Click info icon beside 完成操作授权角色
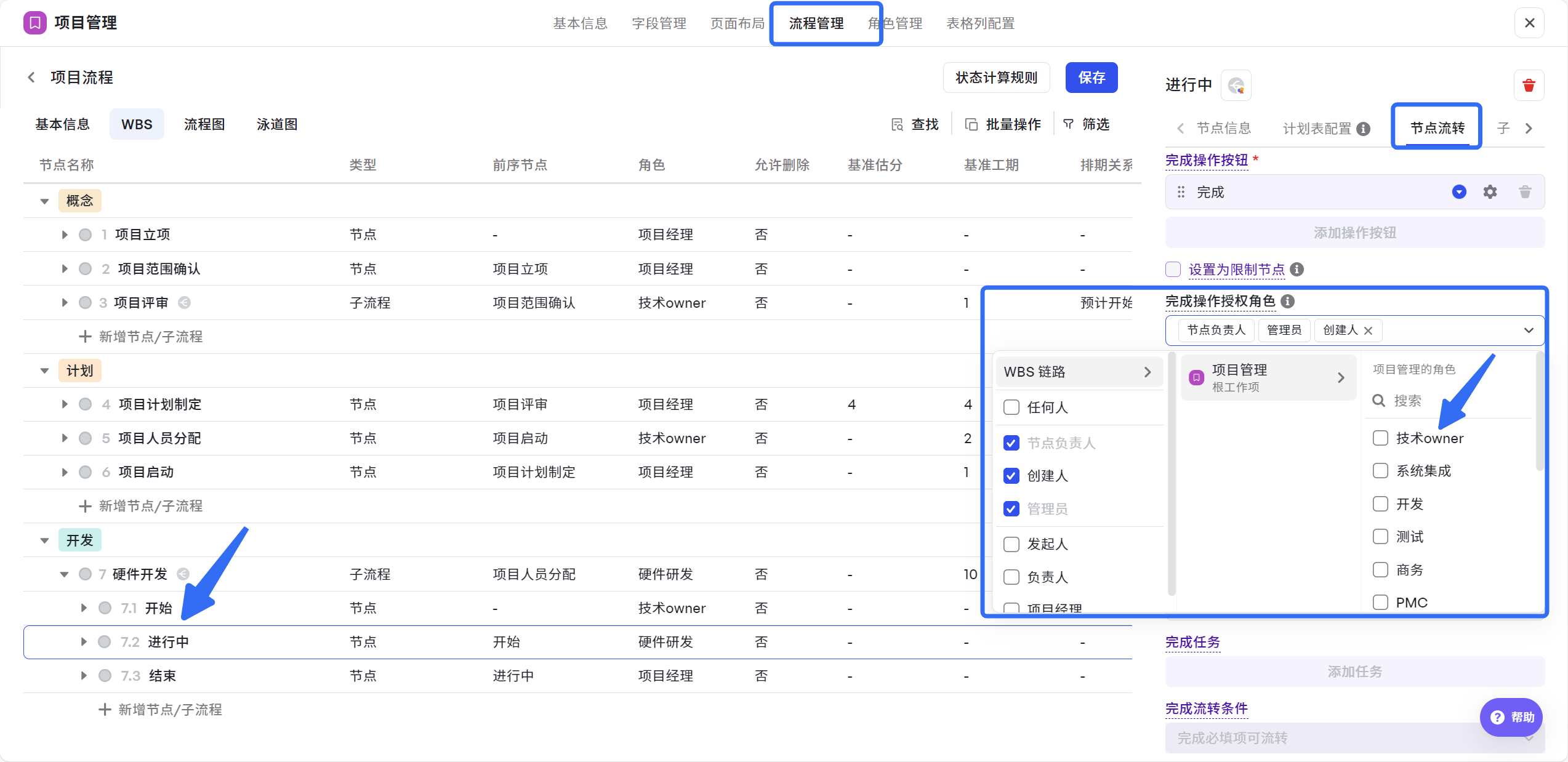Image resolution: width=1568 pixels, height=762 pixels. pyautogui.click(x=1287, y=301)
